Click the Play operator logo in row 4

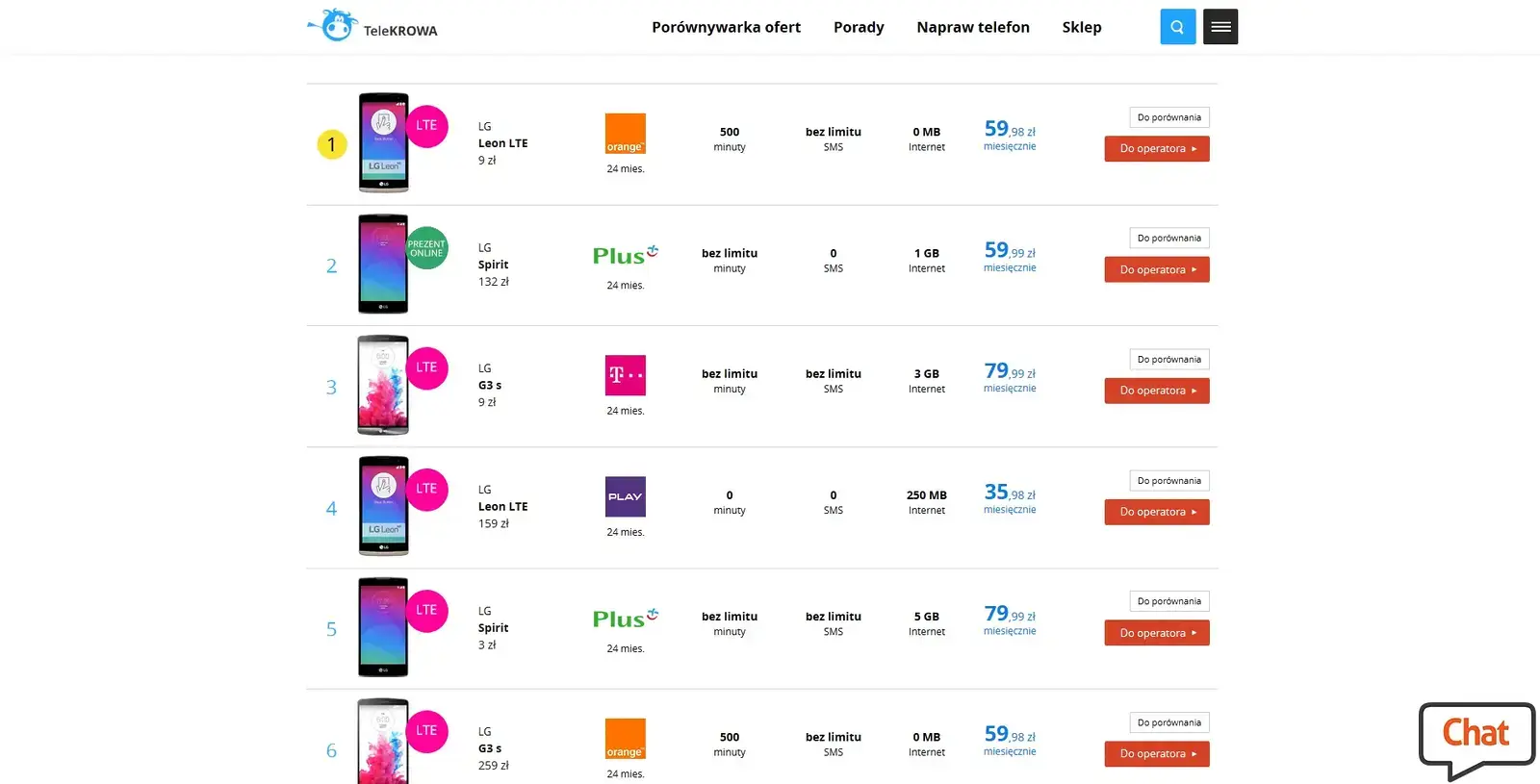tap(625, 496)
